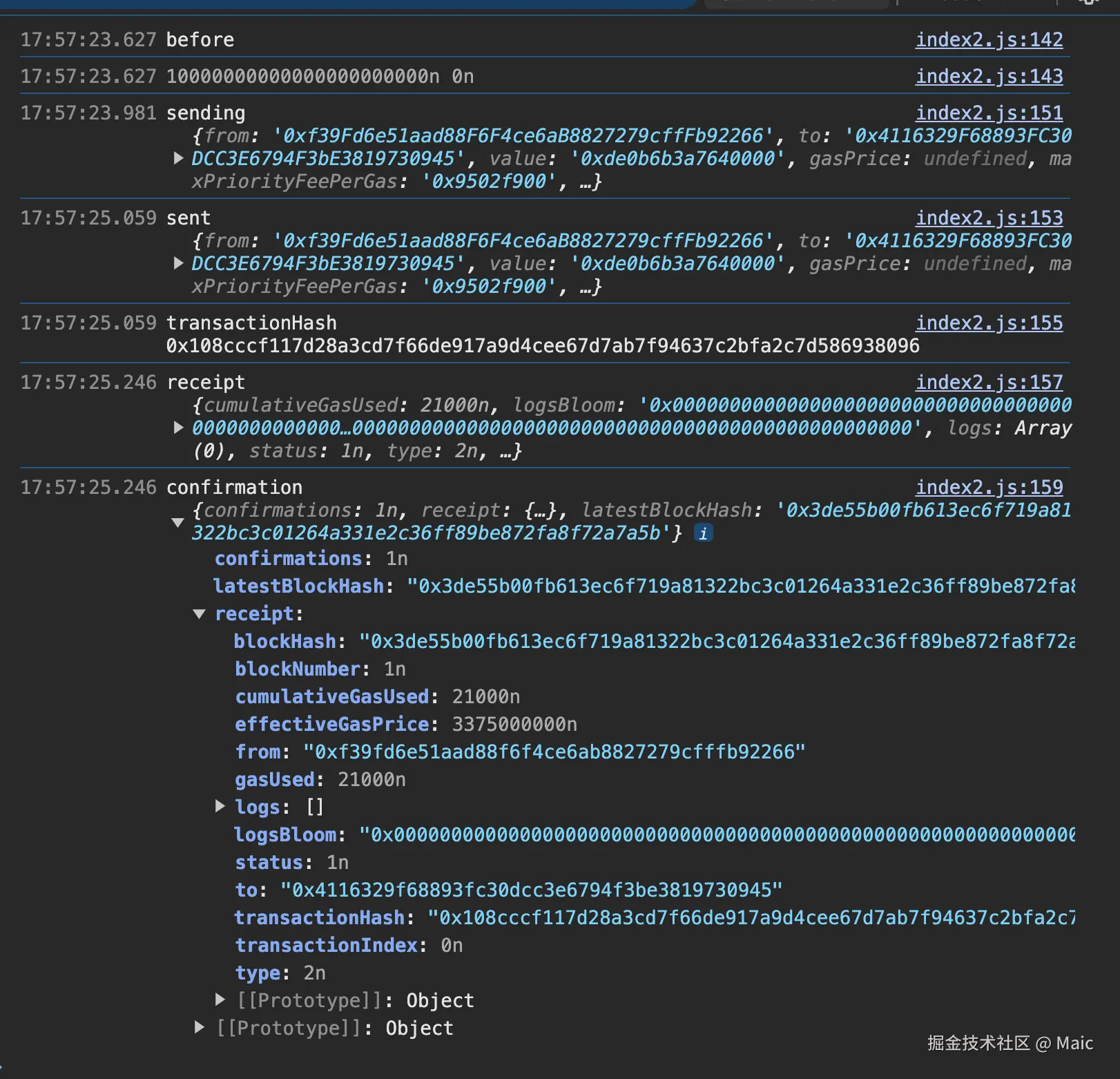The height and width of the screenshot is (1079, 1120).
Task: Collapse the expanded "confirmation" object
Action: click(x=177, y=522)
